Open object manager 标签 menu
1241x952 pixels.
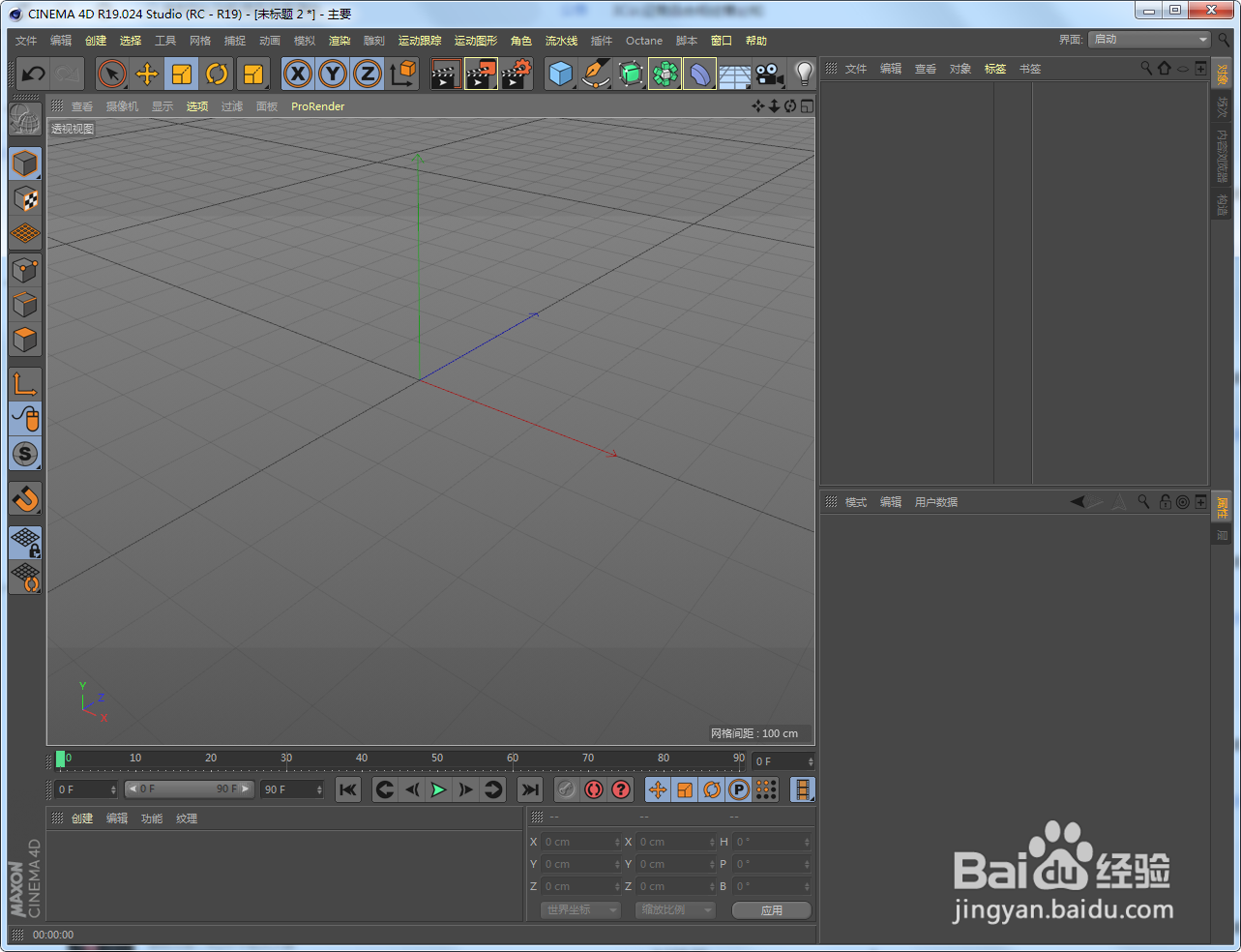(995, 69)
